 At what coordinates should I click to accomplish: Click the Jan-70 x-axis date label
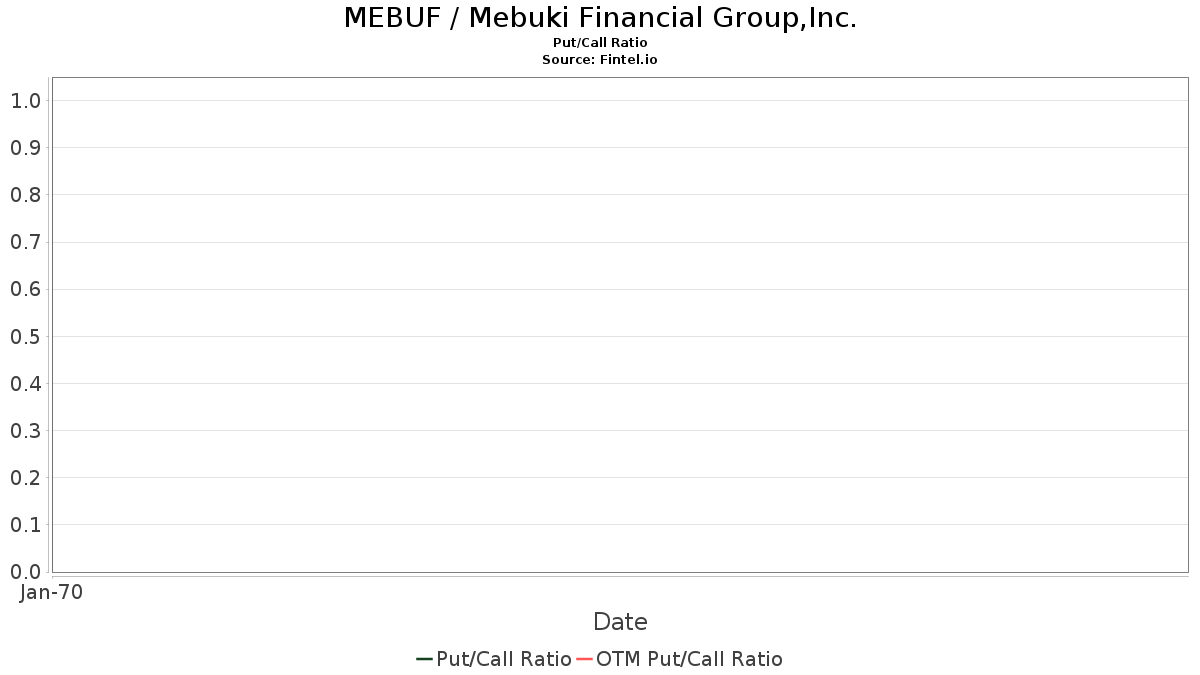tap(51, 592)
